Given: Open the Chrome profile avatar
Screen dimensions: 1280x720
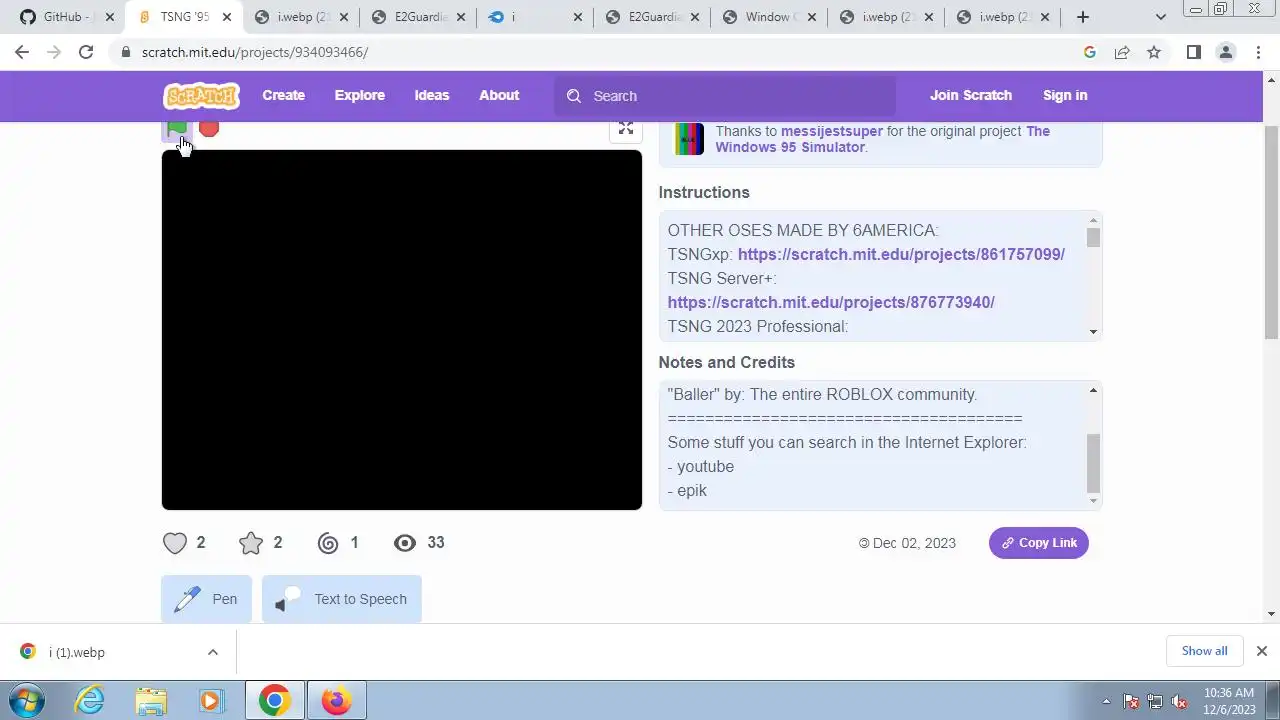Looking at the screenshot, I should click(x=1225, y=52).
